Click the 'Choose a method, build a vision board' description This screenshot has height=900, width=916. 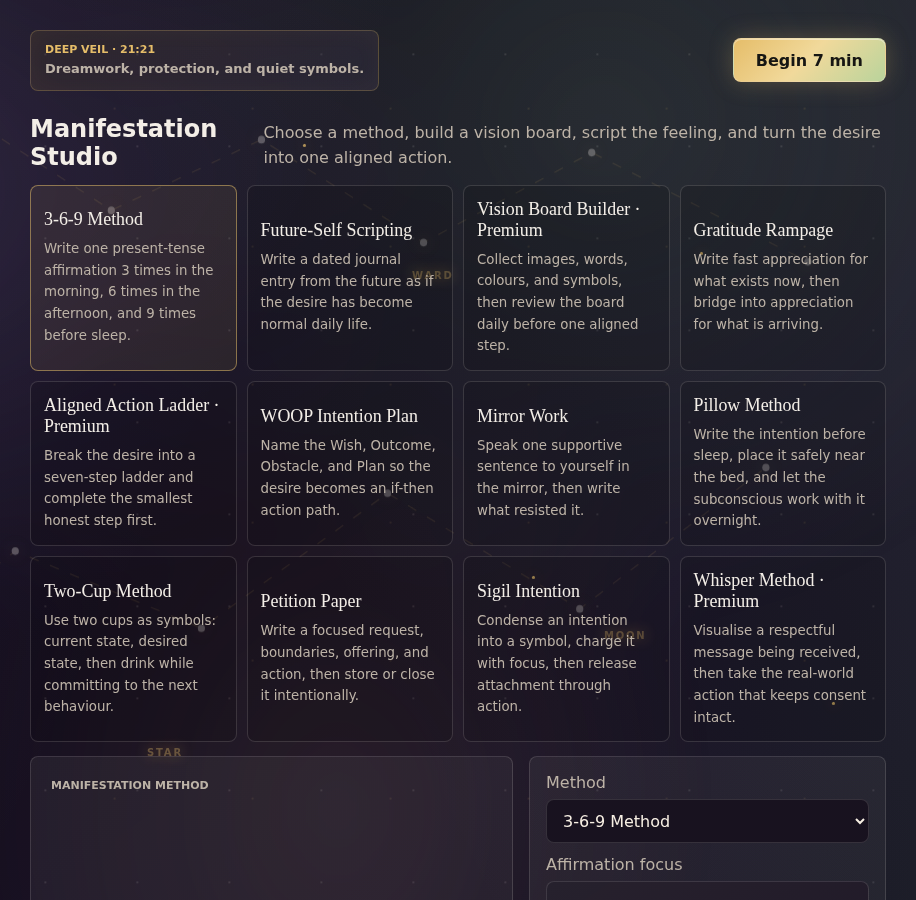point(571,145)
